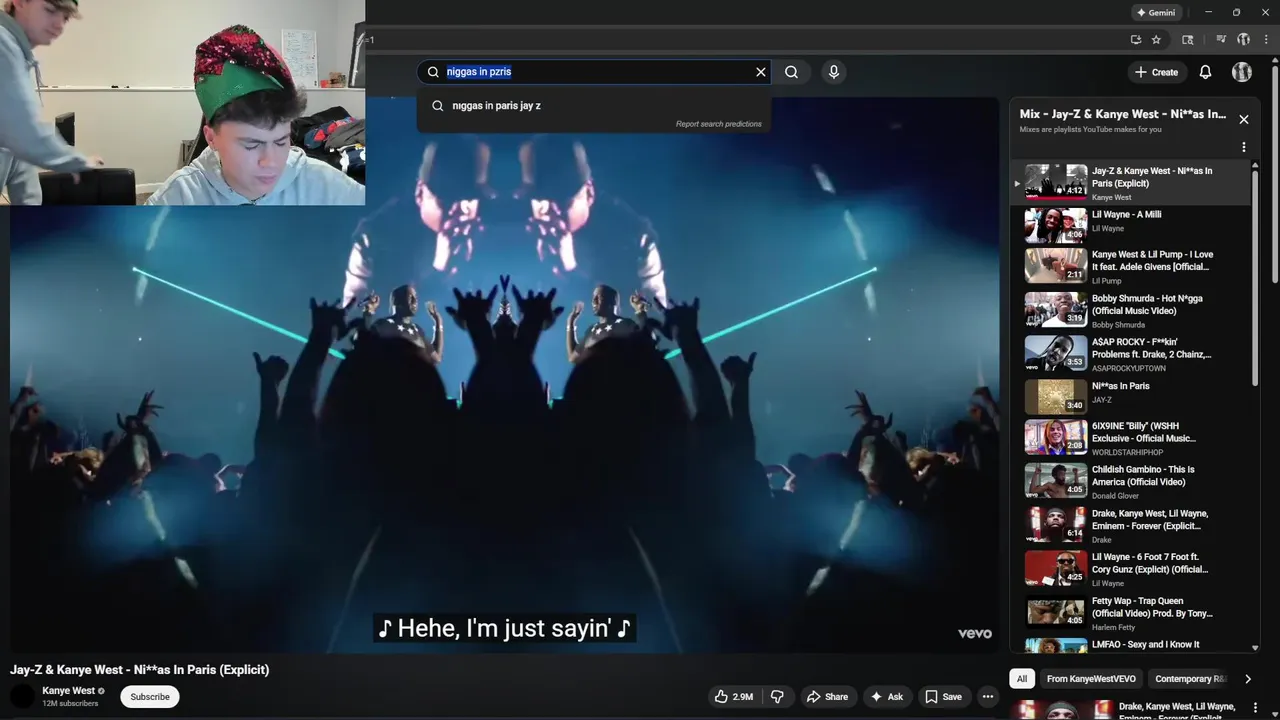Screen dimensions: 1280x720
Task: Click the vevo logo on video
Action: [975, 633]
